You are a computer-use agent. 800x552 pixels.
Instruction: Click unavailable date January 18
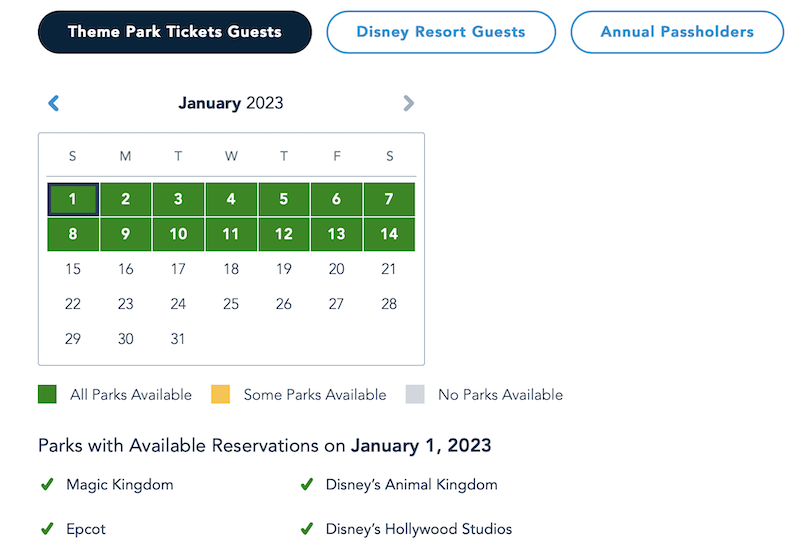click(x=231, y=269)
